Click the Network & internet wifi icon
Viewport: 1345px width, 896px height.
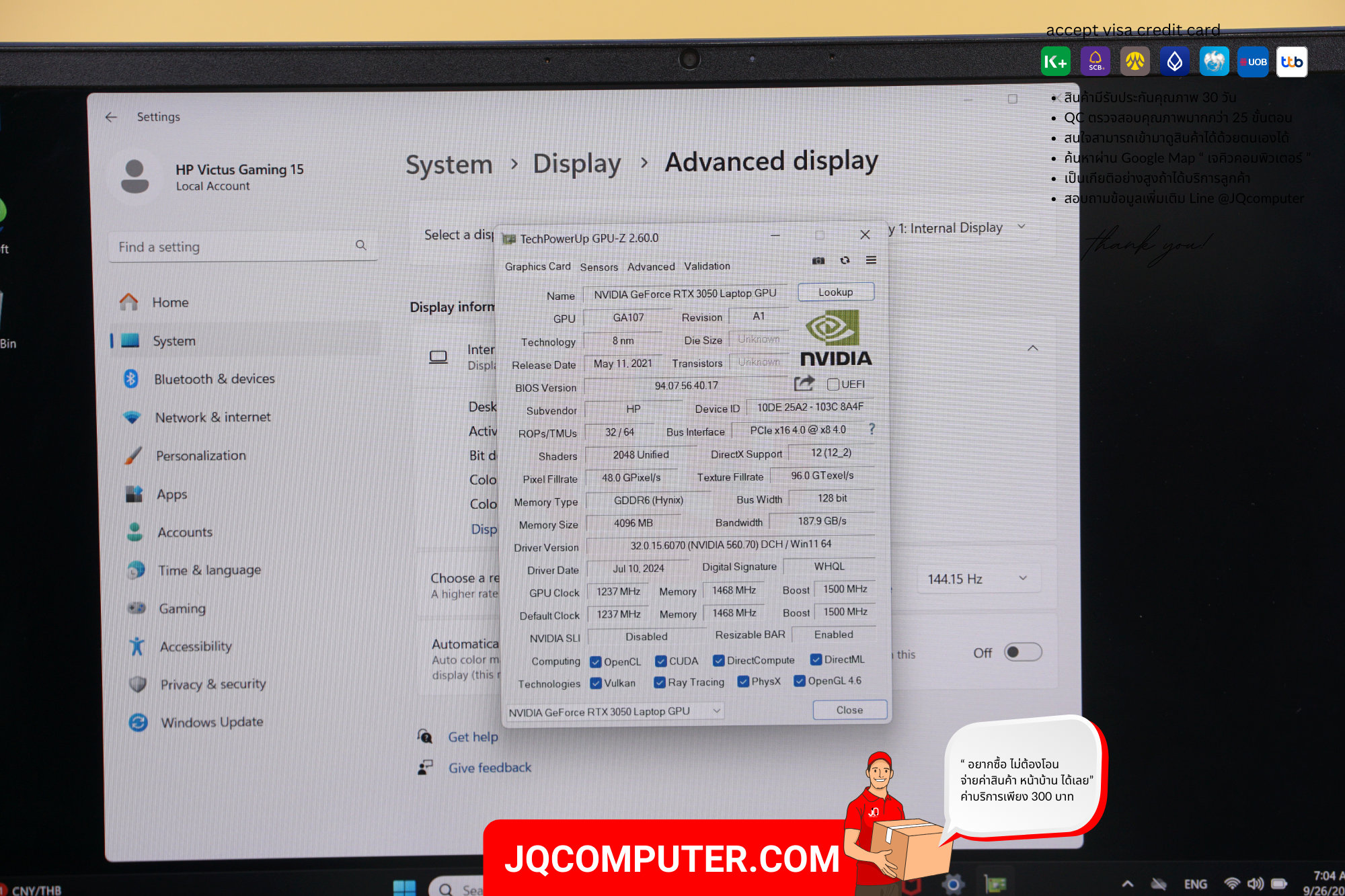click(132, 417)
